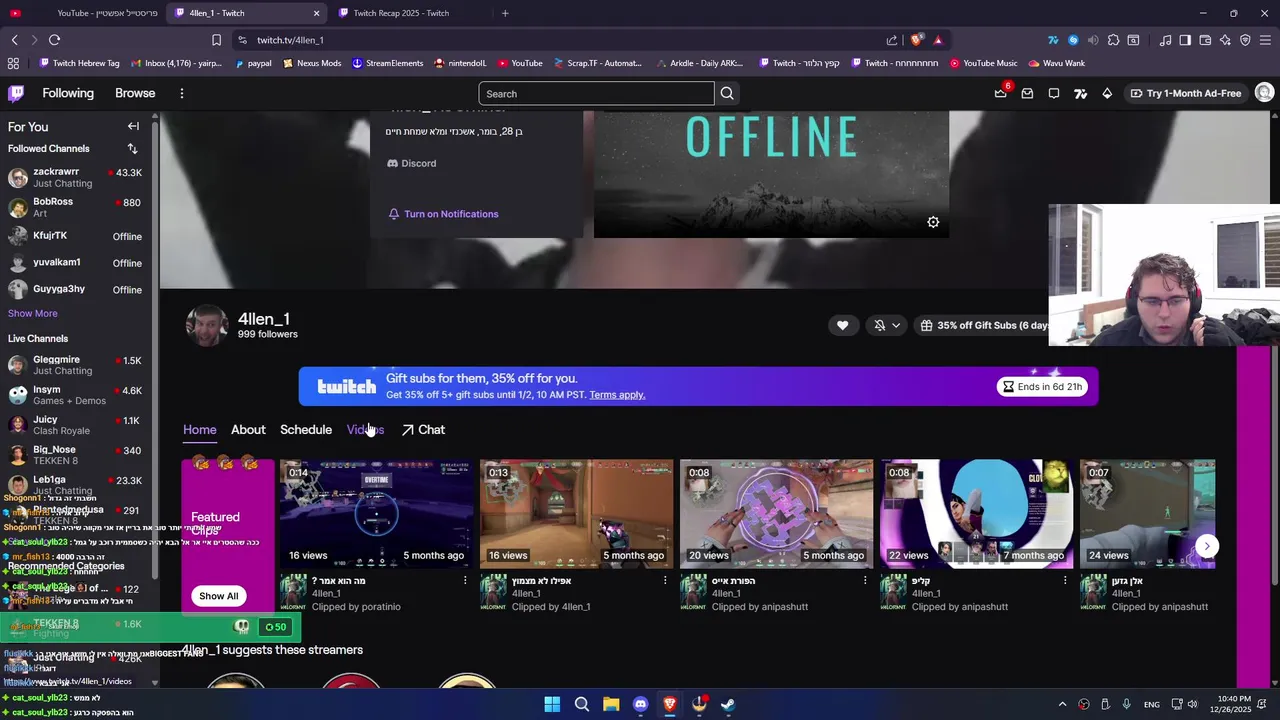Focus the Twitch Search field
The image size is (1280, 720).
point(596,94)
